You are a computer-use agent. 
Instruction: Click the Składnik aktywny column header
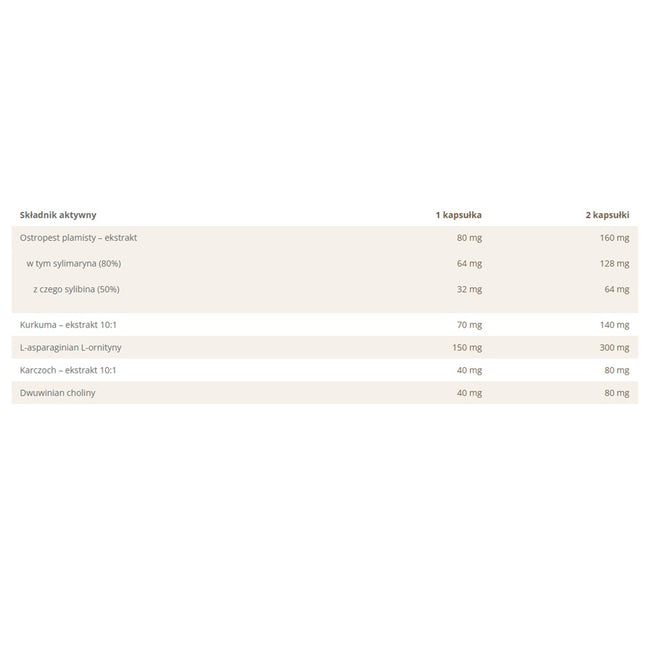[x=58, y=215]
